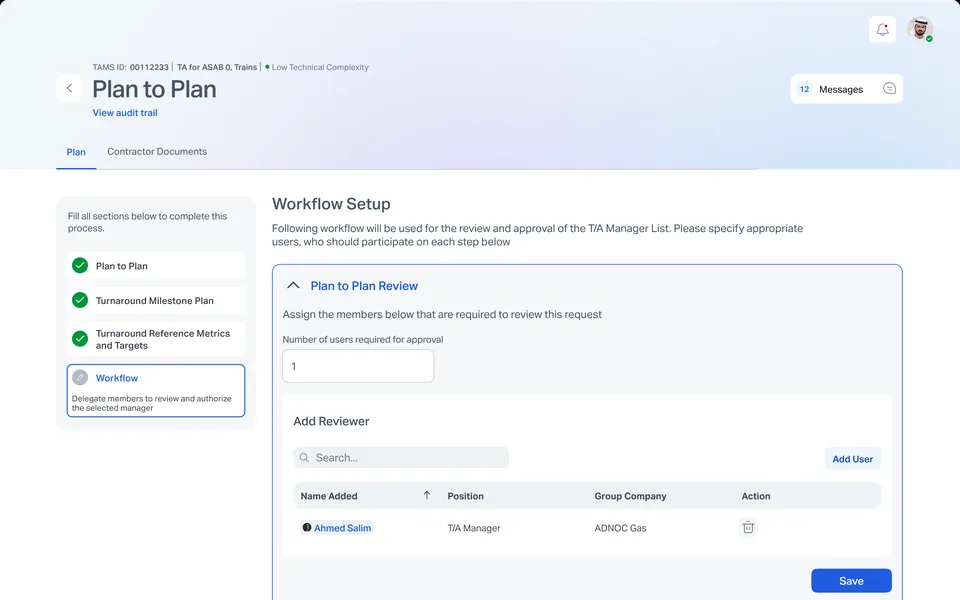Click the chat bubble icon in Messages
Screen dimensions: 960x600
(x=889, y=89)
